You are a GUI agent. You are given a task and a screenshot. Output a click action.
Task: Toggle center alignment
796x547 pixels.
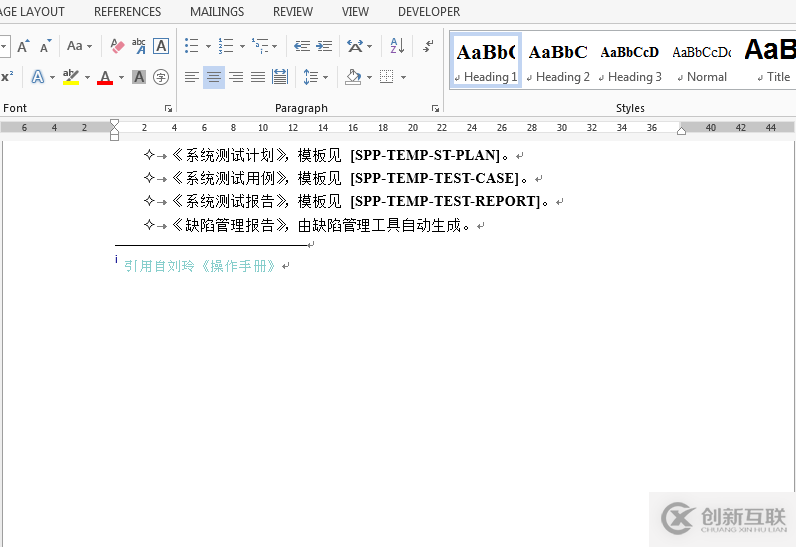pos(214,77)
